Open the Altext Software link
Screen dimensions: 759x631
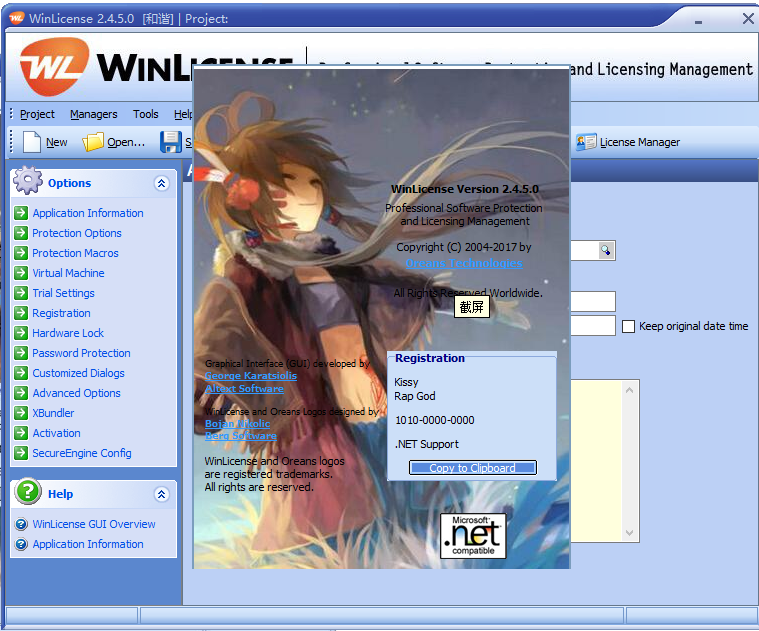[244, 388]
